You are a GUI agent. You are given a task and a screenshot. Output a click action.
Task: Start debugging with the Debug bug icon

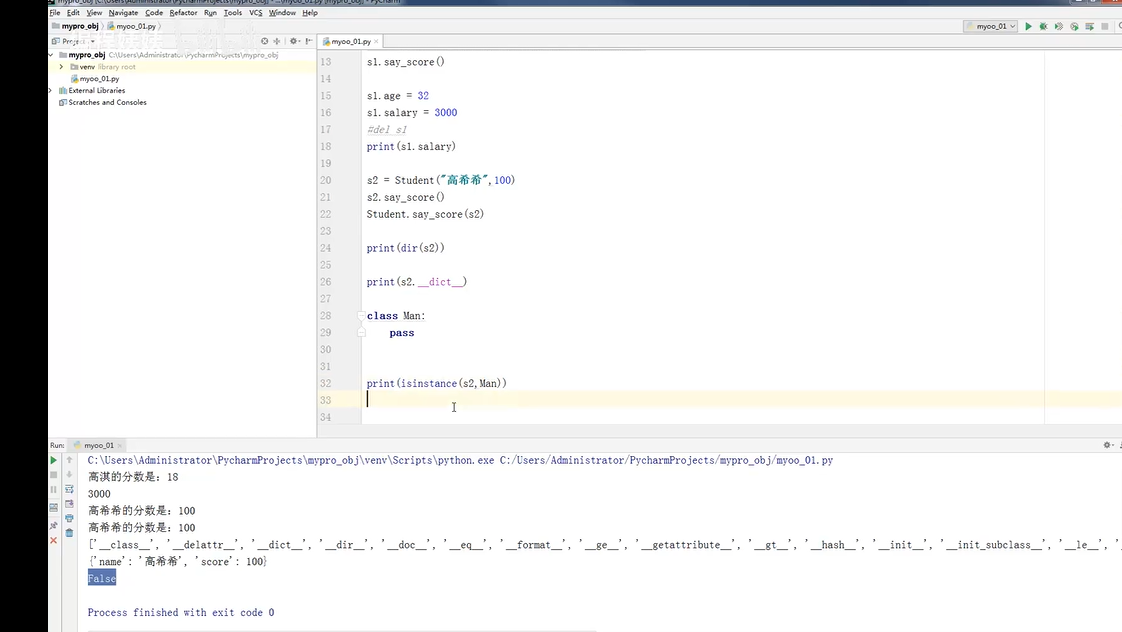point(1043,26)
